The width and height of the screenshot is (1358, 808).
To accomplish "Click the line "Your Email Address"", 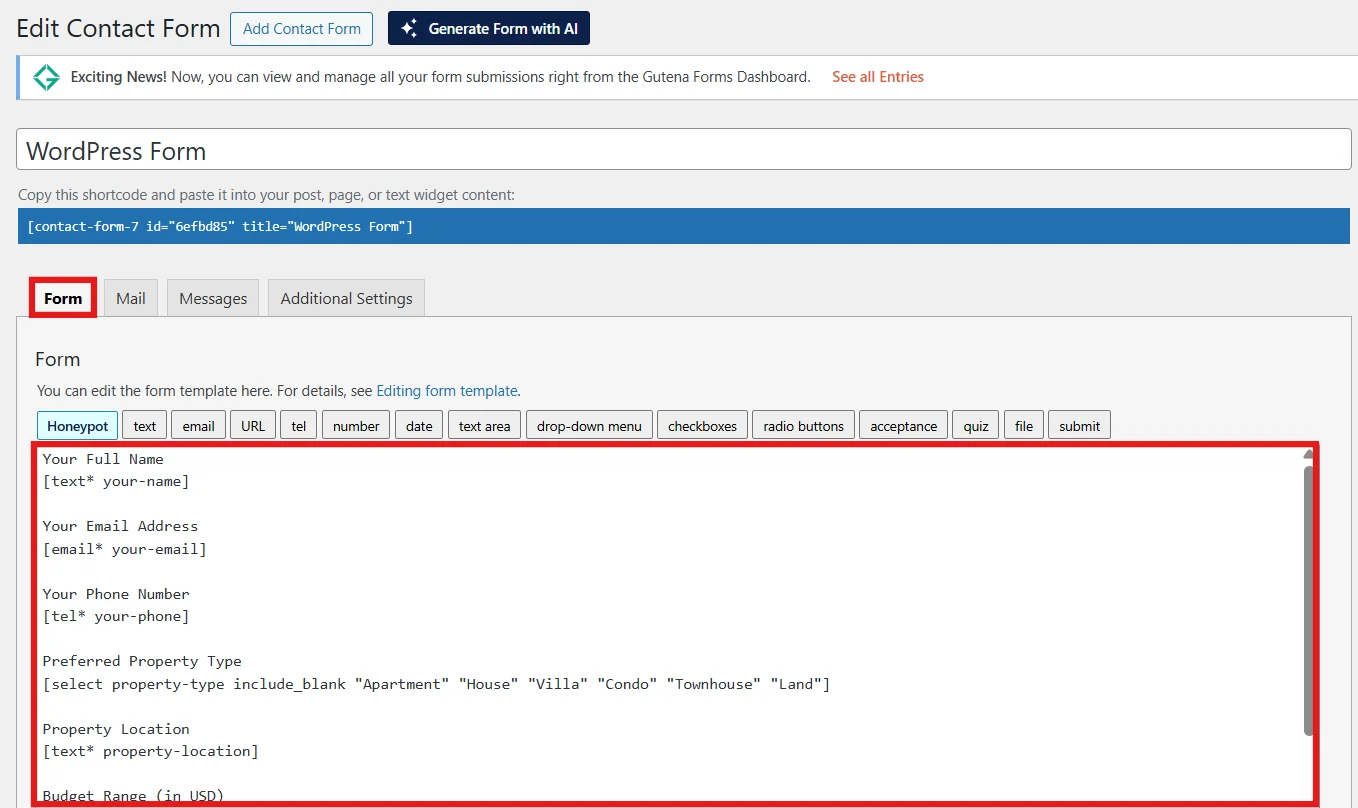I will click(x=120, y=526).
